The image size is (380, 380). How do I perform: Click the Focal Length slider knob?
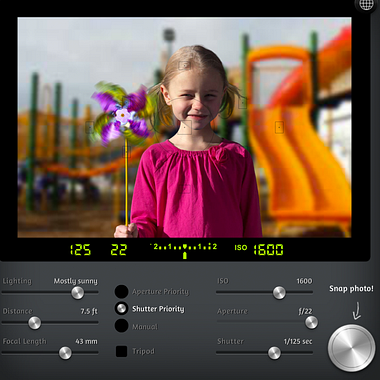pos(65,353)
